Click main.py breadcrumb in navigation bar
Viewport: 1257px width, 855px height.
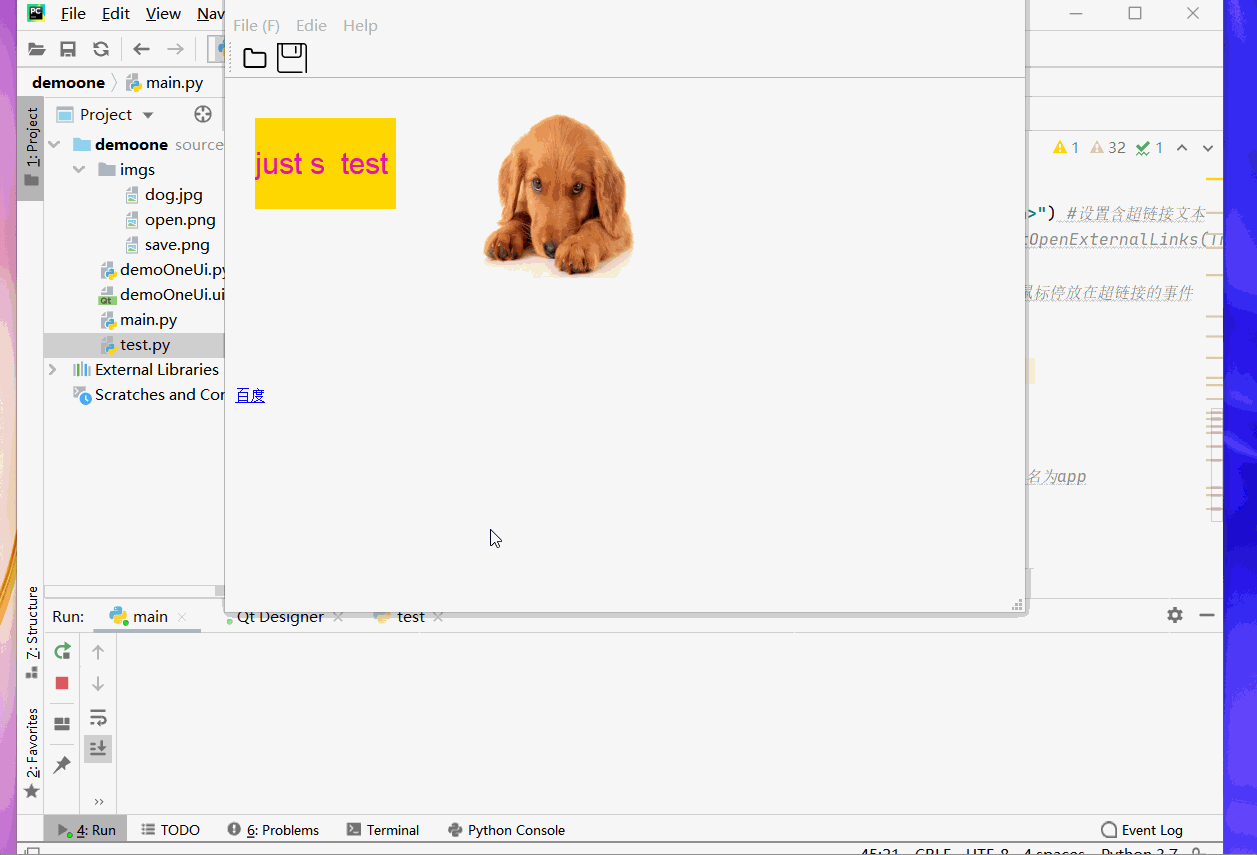coord(164,83)
